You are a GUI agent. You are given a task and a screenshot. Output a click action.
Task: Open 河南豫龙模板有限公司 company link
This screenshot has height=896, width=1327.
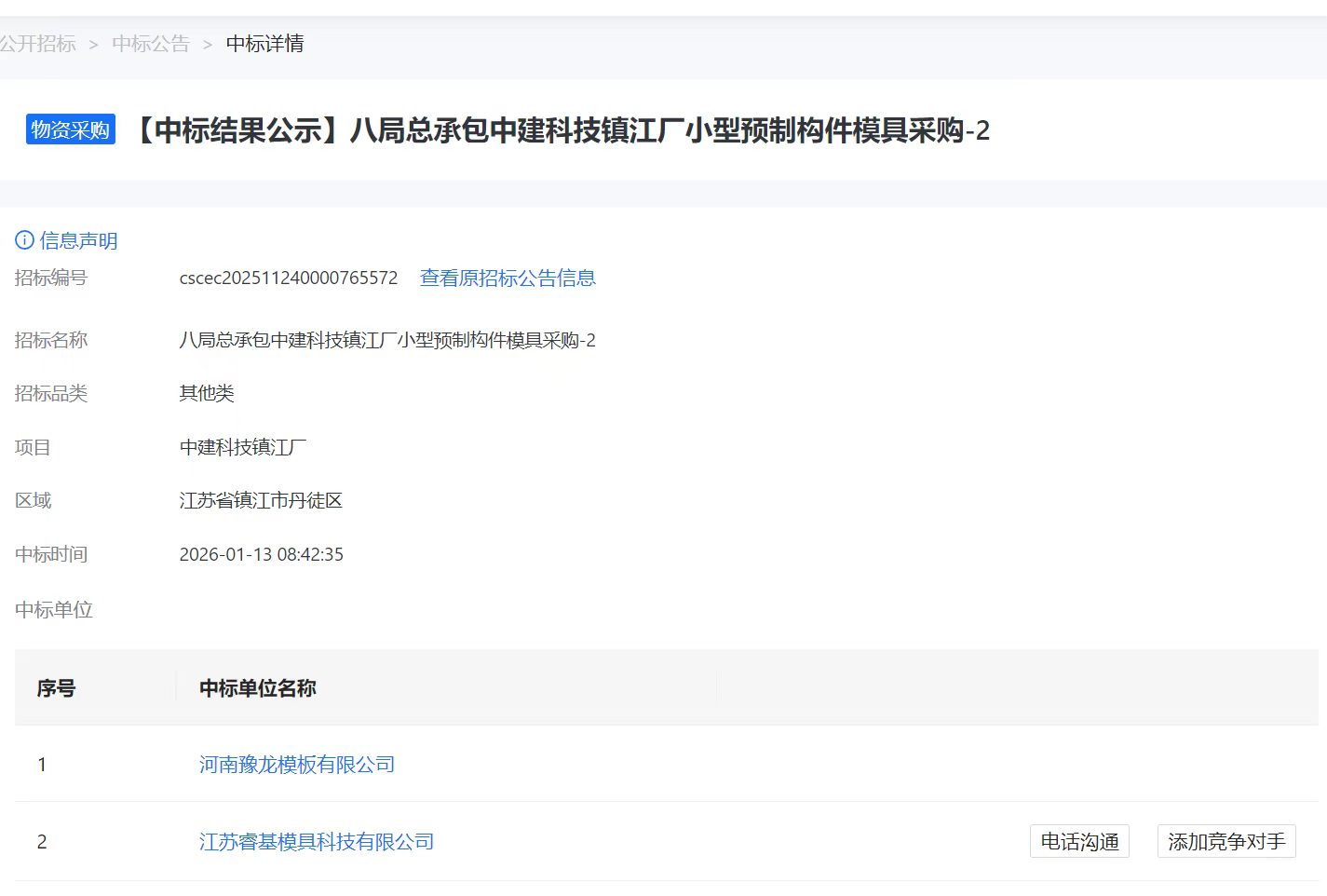(296, 765)
